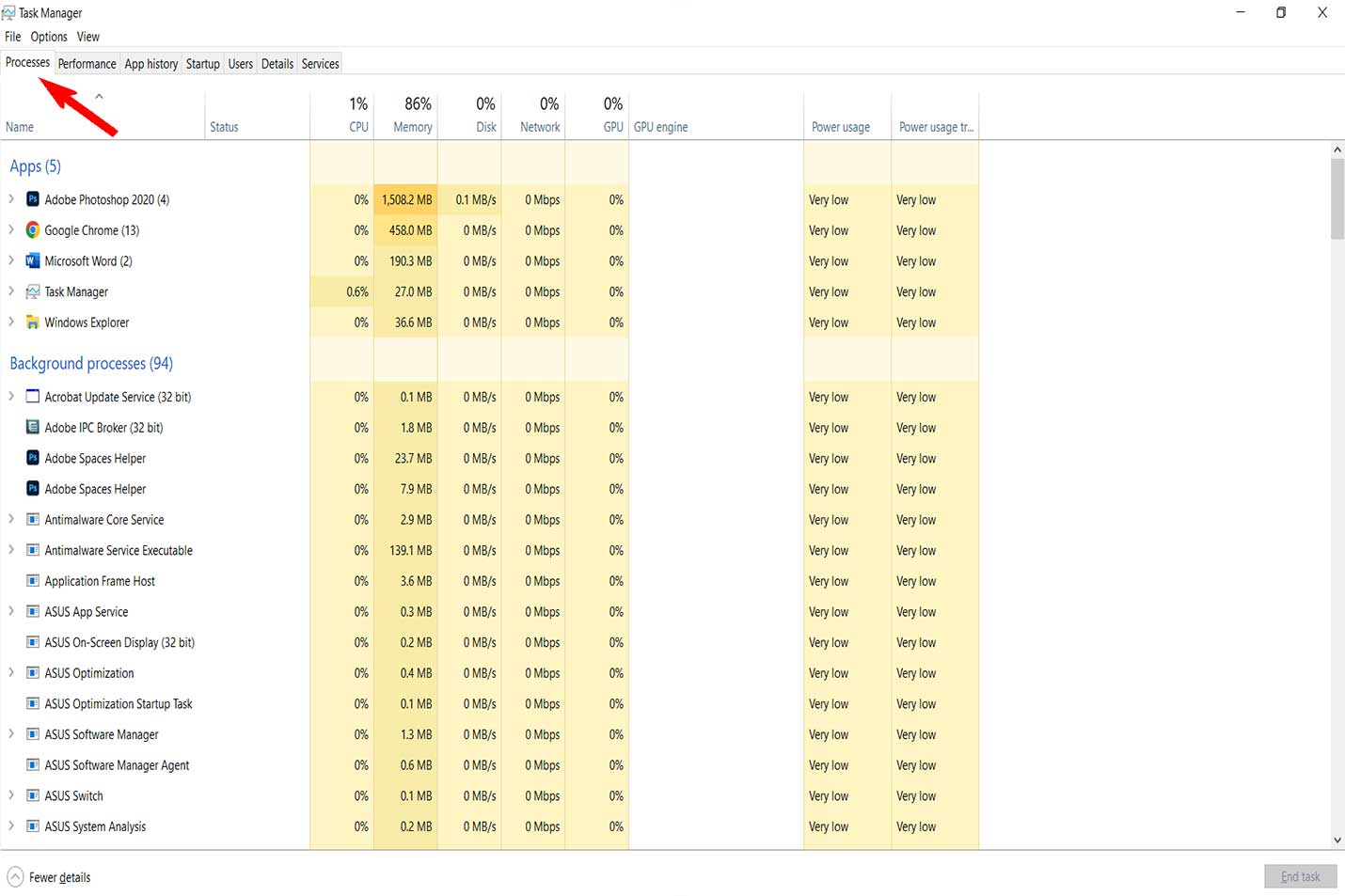Open the Options menu
The image size is (1345, 896).
[x=49, y=37]
